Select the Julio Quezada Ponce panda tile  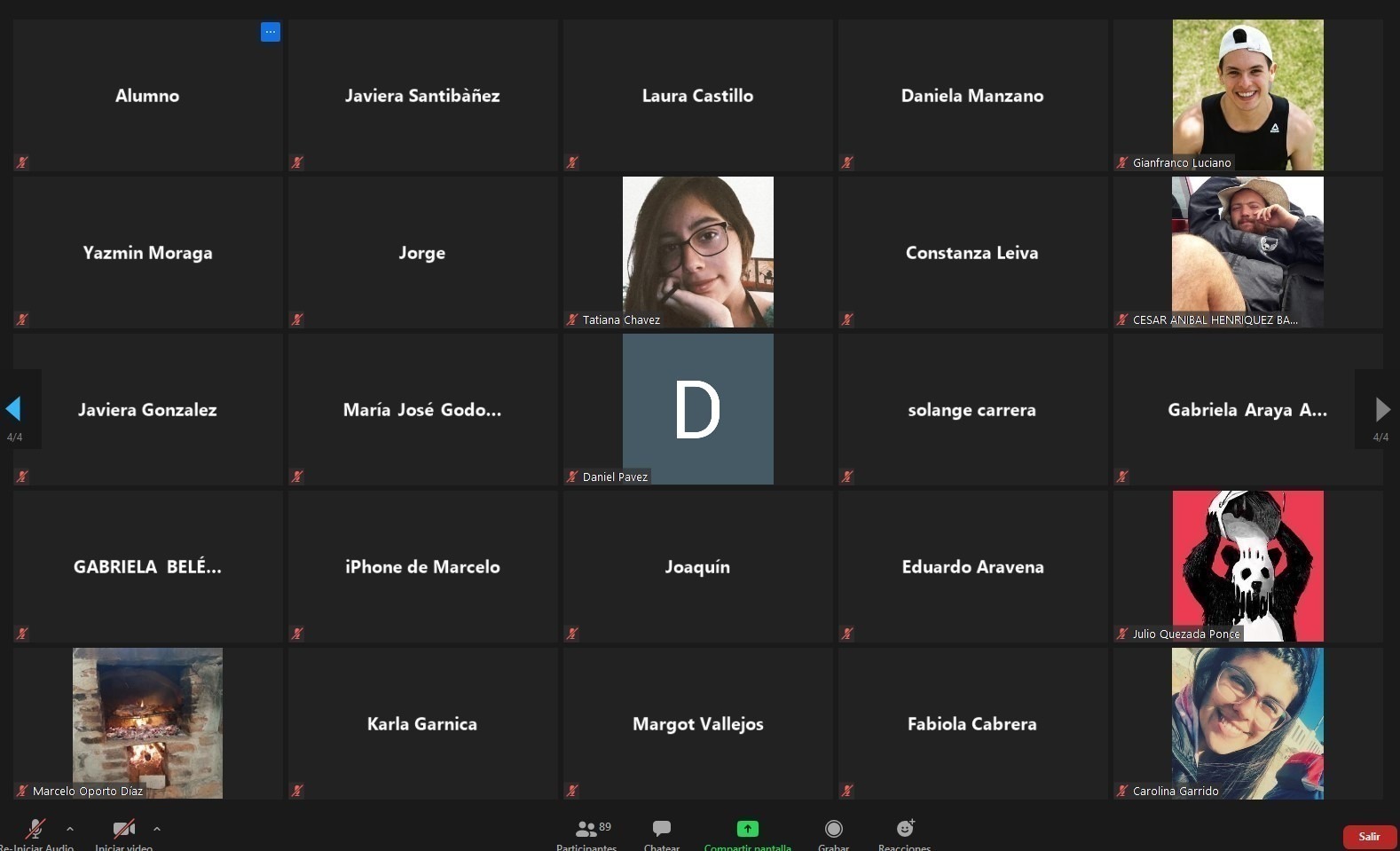(x=1247, y=566)
